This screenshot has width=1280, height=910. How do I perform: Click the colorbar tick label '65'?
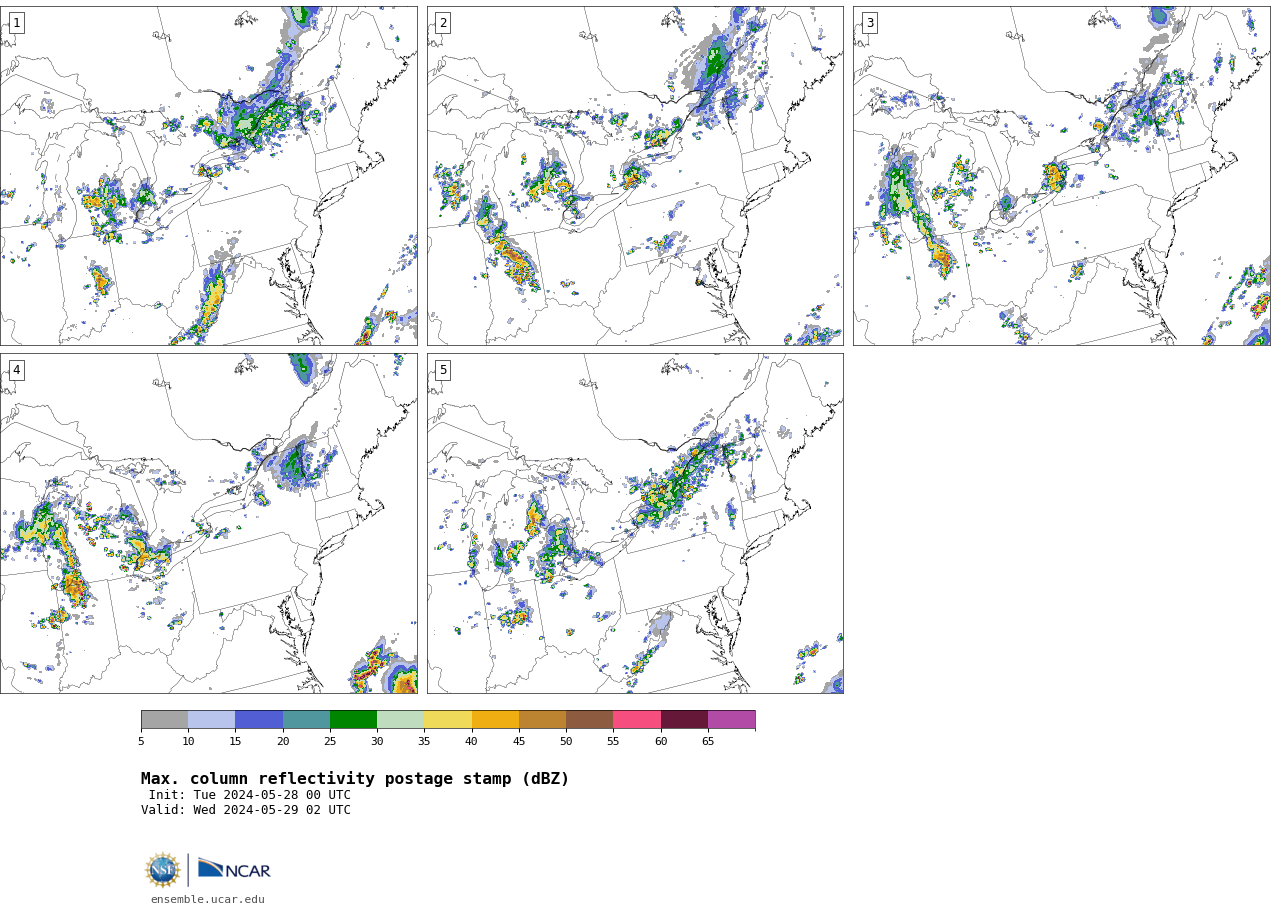click(708, 742)
